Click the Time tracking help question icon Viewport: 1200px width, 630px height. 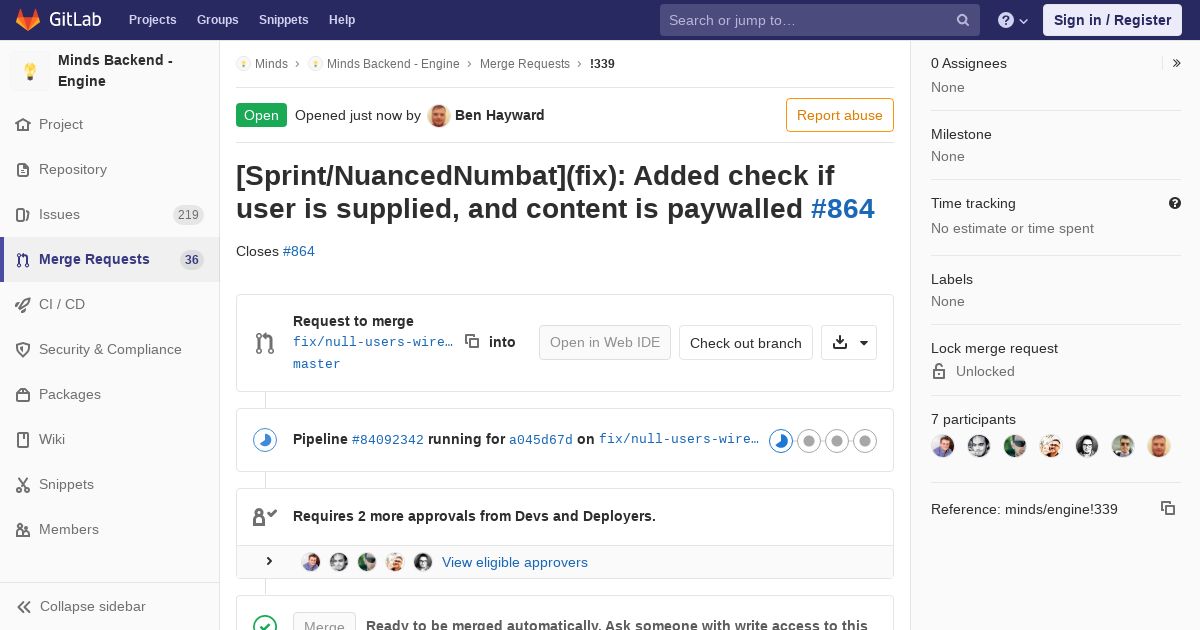click(1175, 203)
